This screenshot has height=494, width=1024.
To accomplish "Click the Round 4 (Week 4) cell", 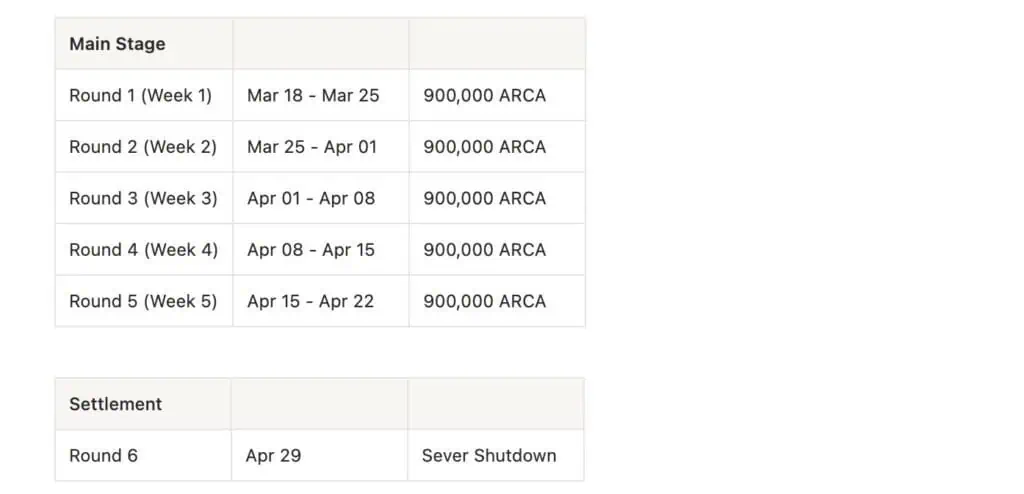I will point(143,250).
